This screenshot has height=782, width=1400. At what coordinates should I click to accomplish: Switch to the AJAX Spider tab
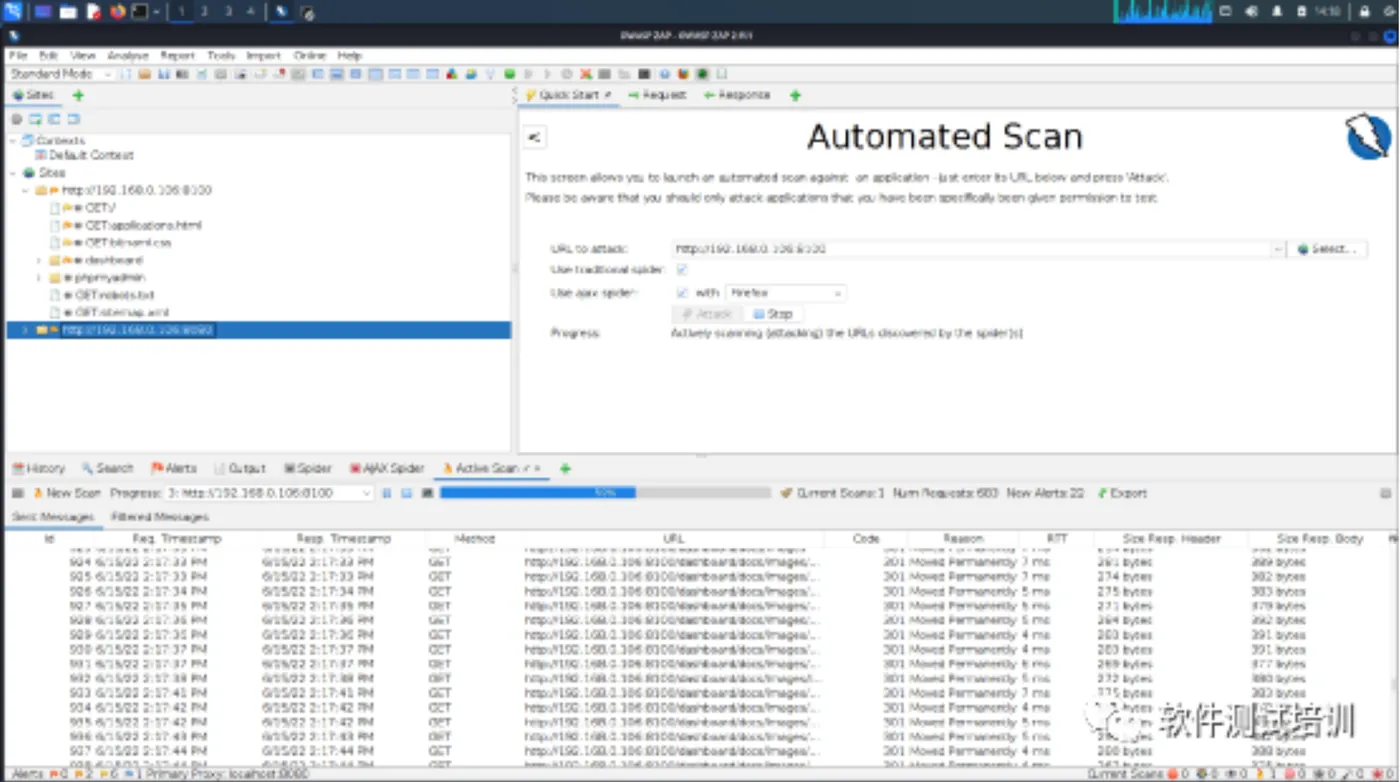tap(387, 468)
